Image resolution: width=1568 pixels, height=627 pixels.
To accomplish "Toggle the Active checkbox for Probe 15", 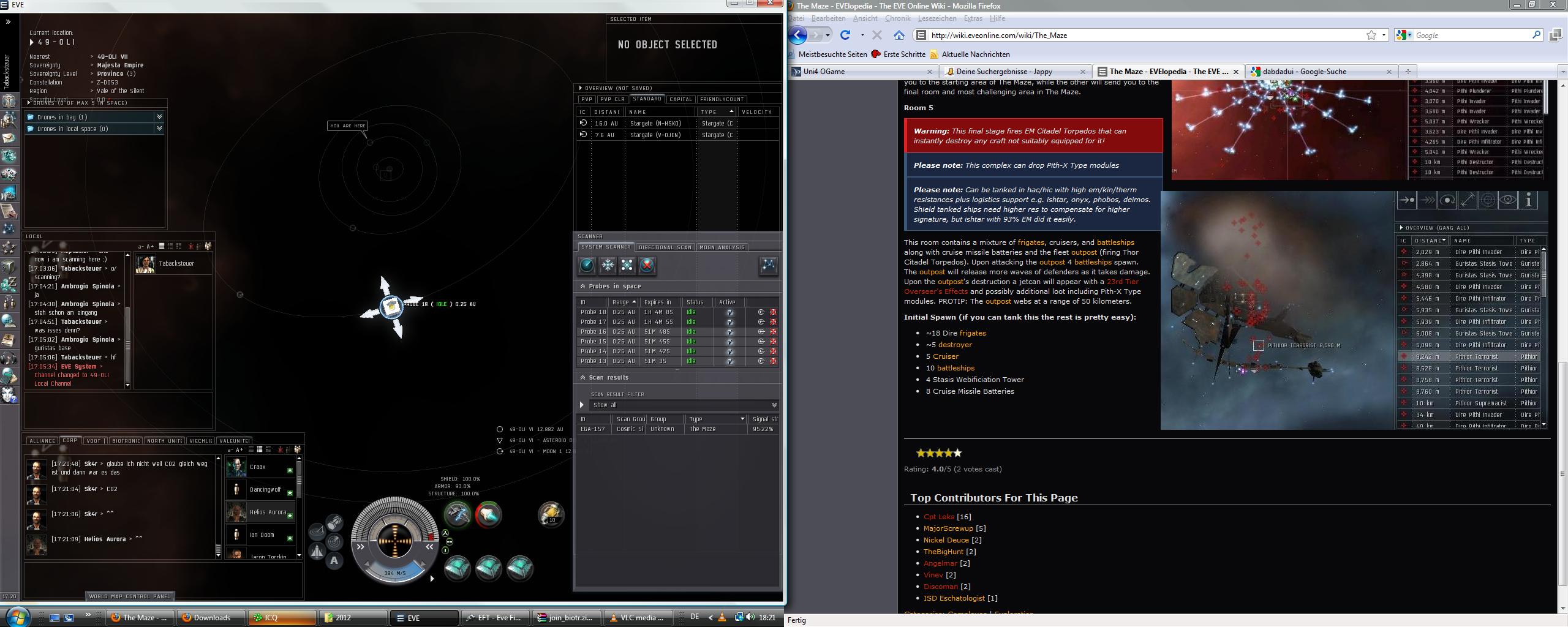I will tap(729, 342).
